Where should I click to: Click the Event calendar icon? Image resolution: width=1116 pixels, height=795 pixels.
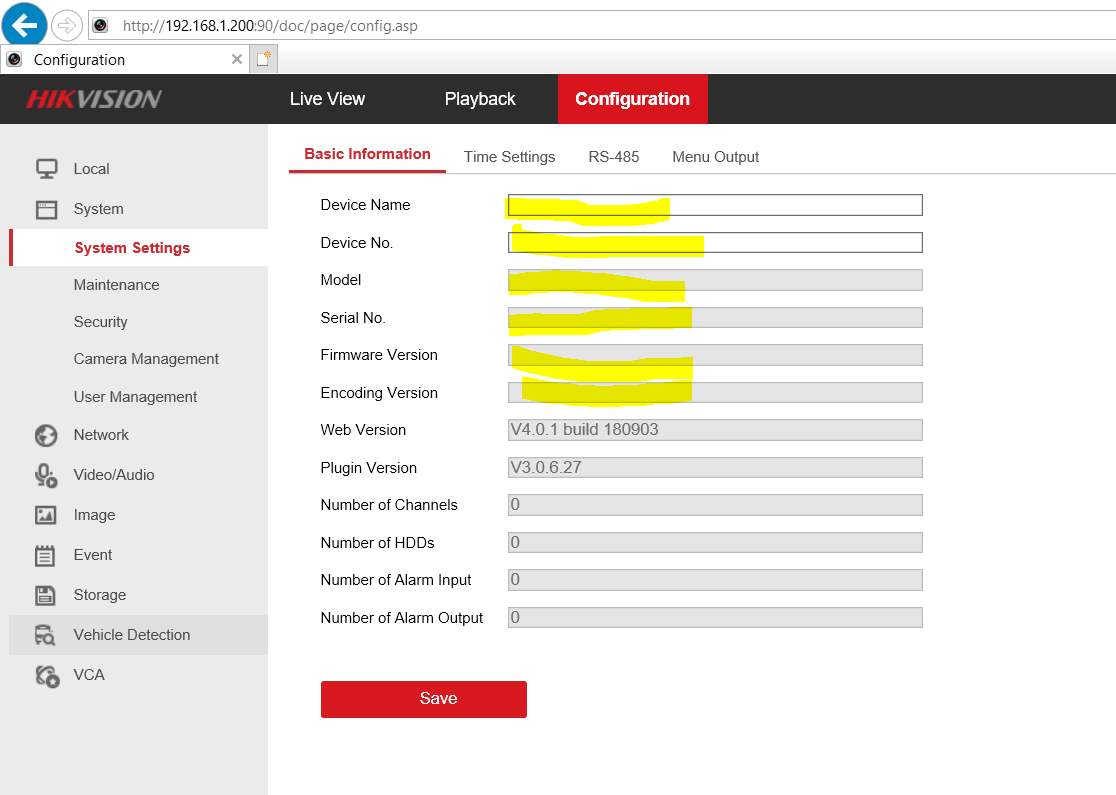click(x=46, y=555)
